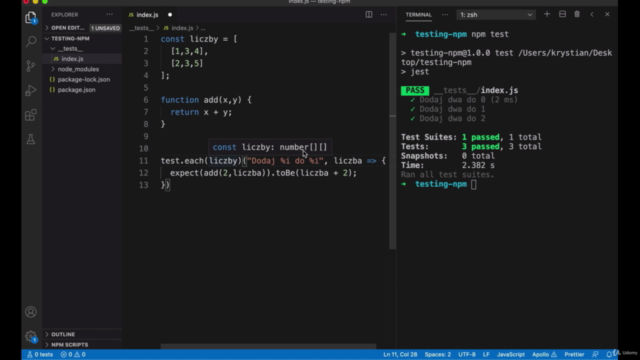Screen dimensions: 640x360
Task: Click the 'liczby' variable on line 1
Action: click(204, 39)
